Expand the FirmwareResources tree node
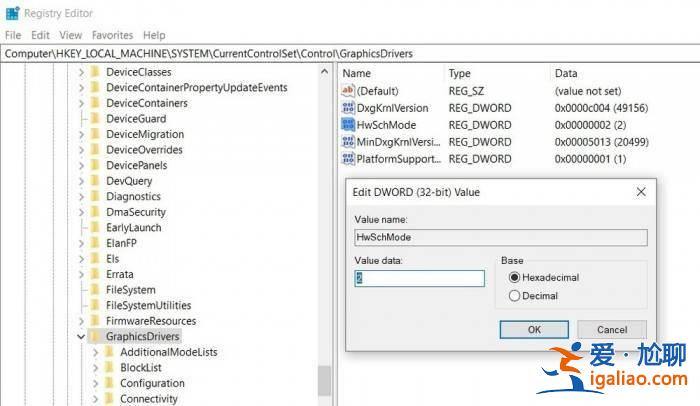 point(81,321)
